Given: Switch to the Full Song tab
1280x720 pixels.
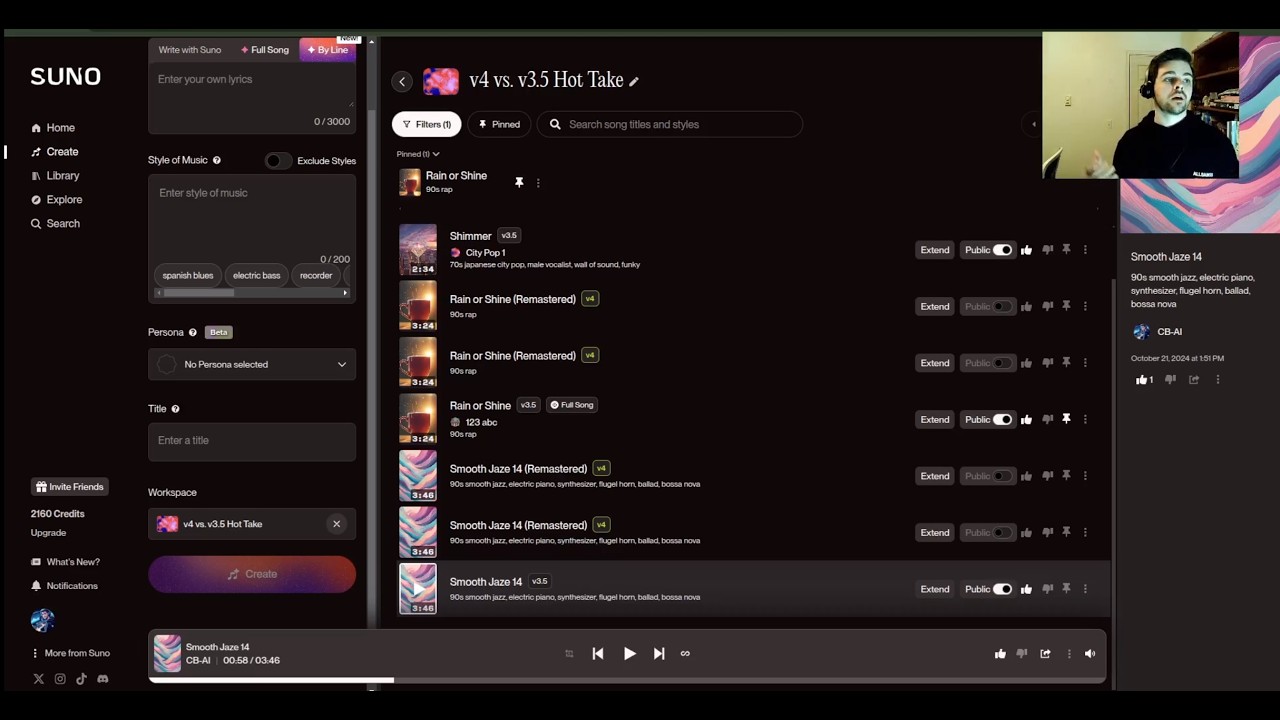Looking at the screenshot, I should [x=265, y=50].
